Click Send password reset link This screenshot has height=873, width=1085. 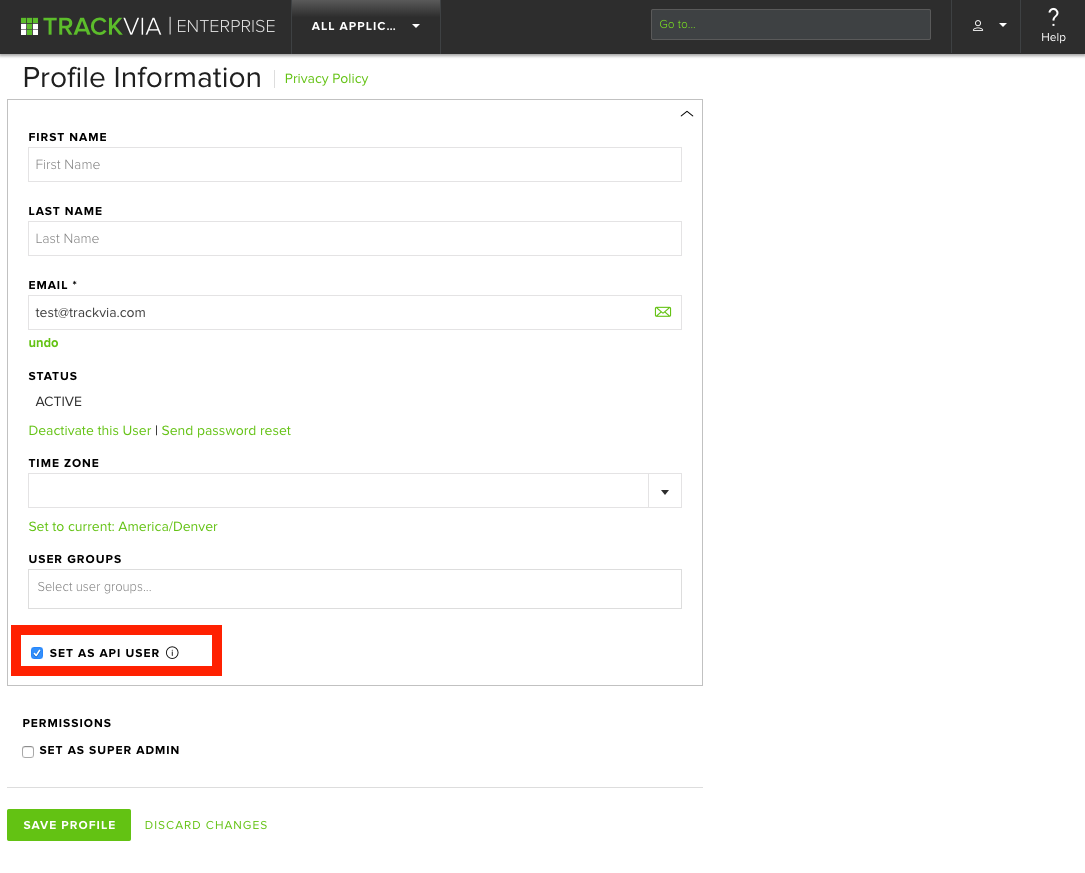226,430
